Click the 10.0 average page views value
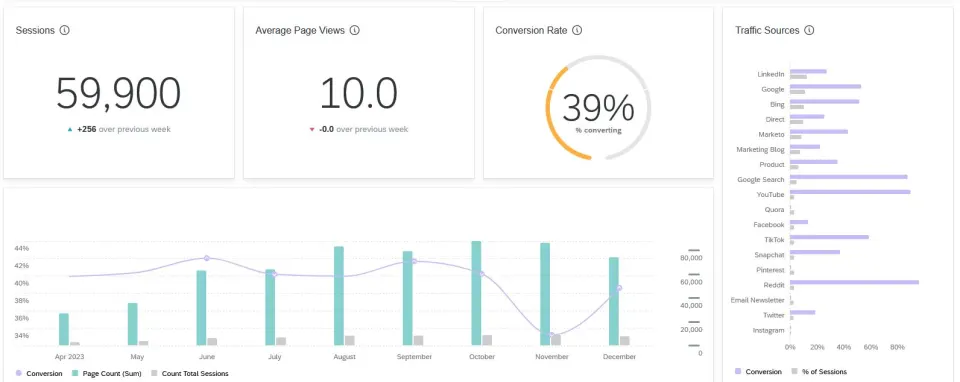The image size is (960, 382). tap(359, 94)
